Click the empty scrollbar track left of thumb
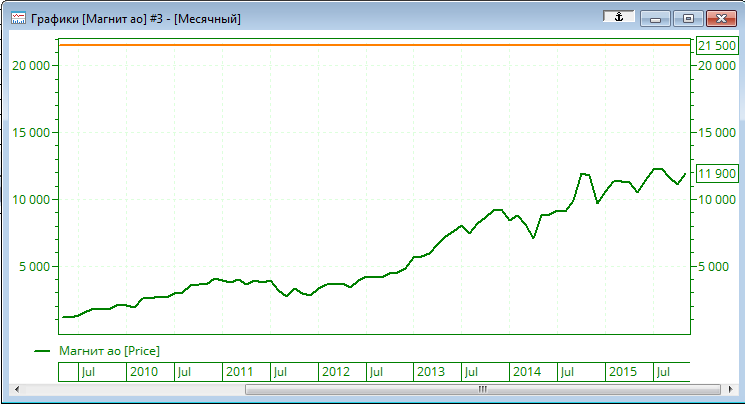The width and height of the screenshot is (745, 404). point(130,389)
